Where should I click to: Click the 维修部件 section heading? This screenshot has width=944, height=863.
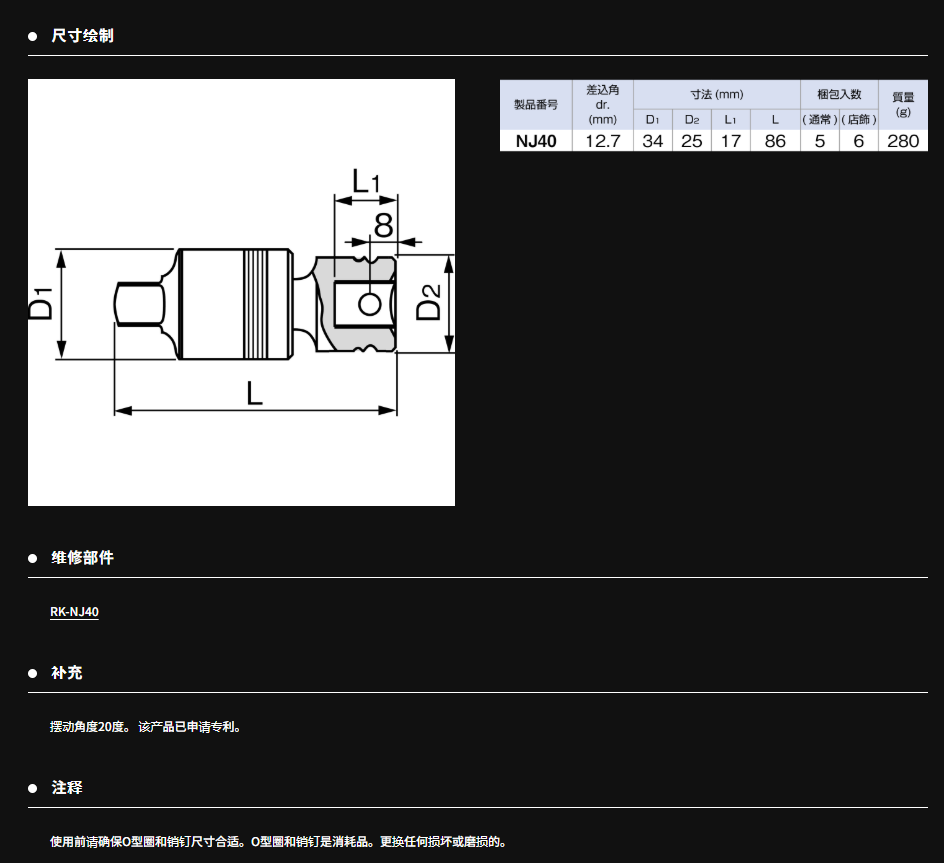click(x=82, y=558)
